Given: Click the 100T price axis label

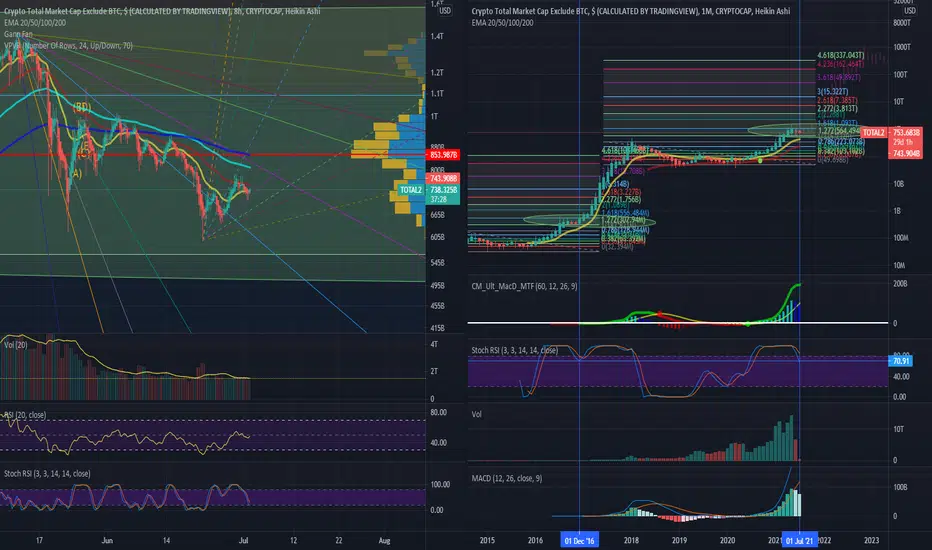Looking at the screenshot, I should (x=900, y=74).
